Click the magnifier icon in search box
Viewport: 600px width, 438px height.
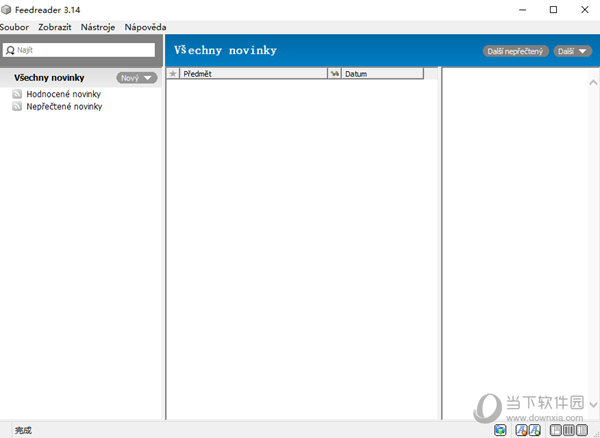coord(10,50)
